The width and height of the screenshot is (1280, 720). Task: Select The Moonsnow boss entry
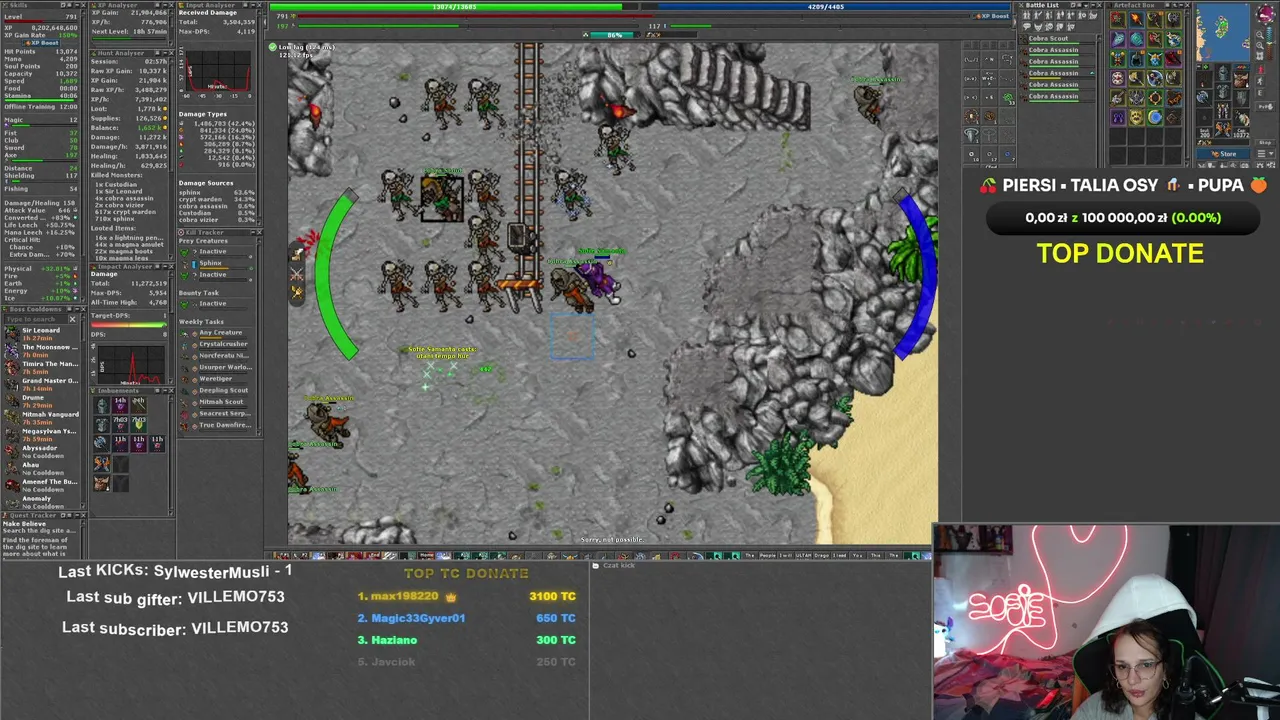[41, 351]
